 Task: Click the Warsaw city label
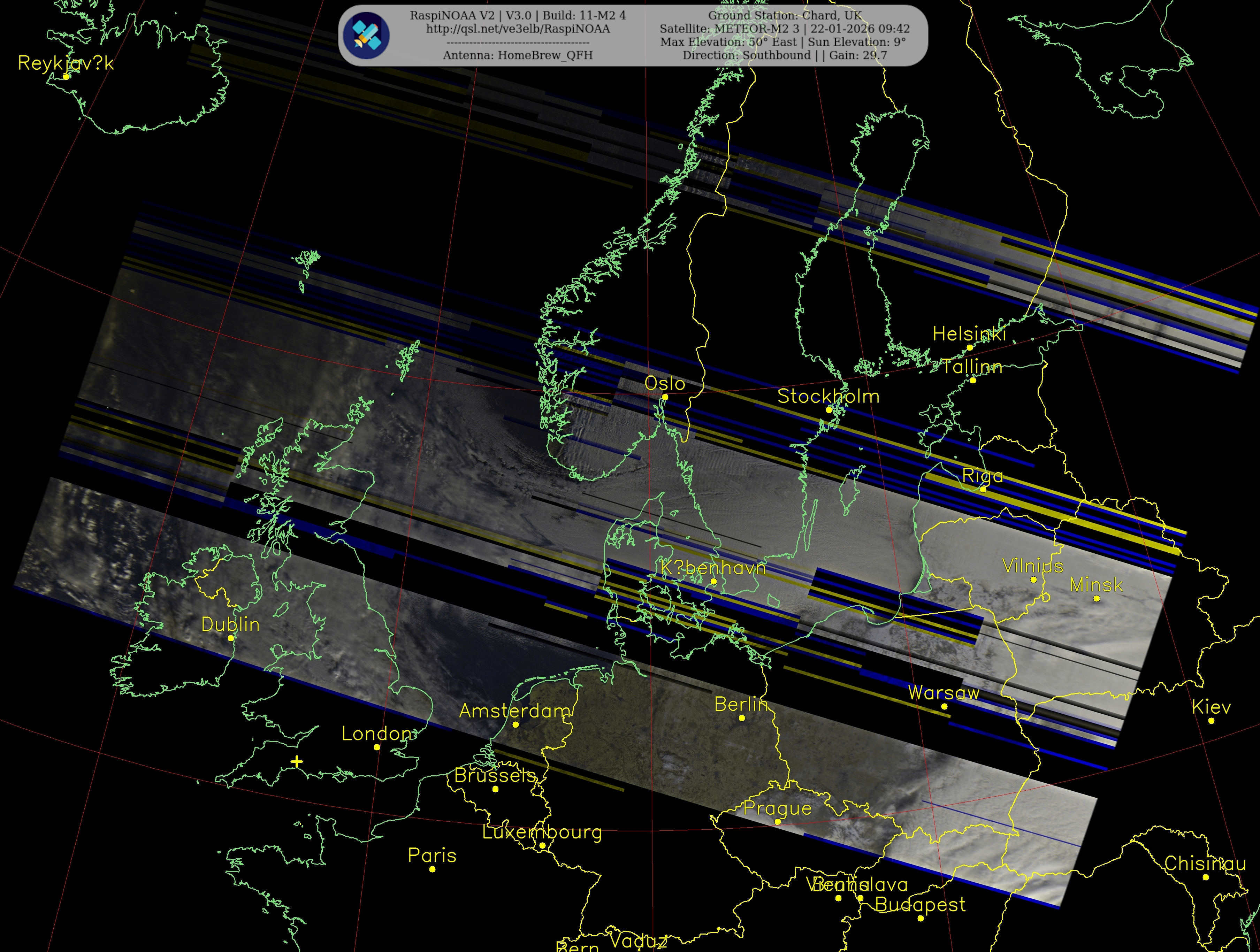point(943,693)
